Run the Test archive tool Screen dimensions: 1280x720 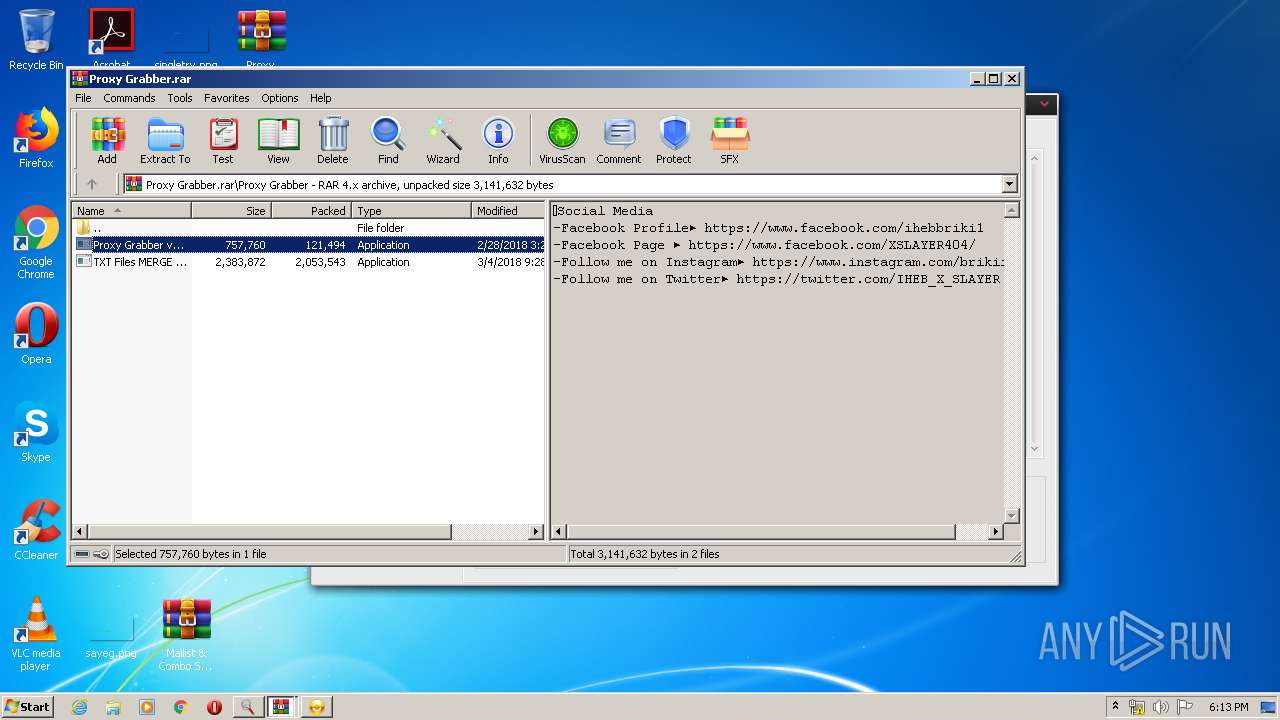point(222,140)
